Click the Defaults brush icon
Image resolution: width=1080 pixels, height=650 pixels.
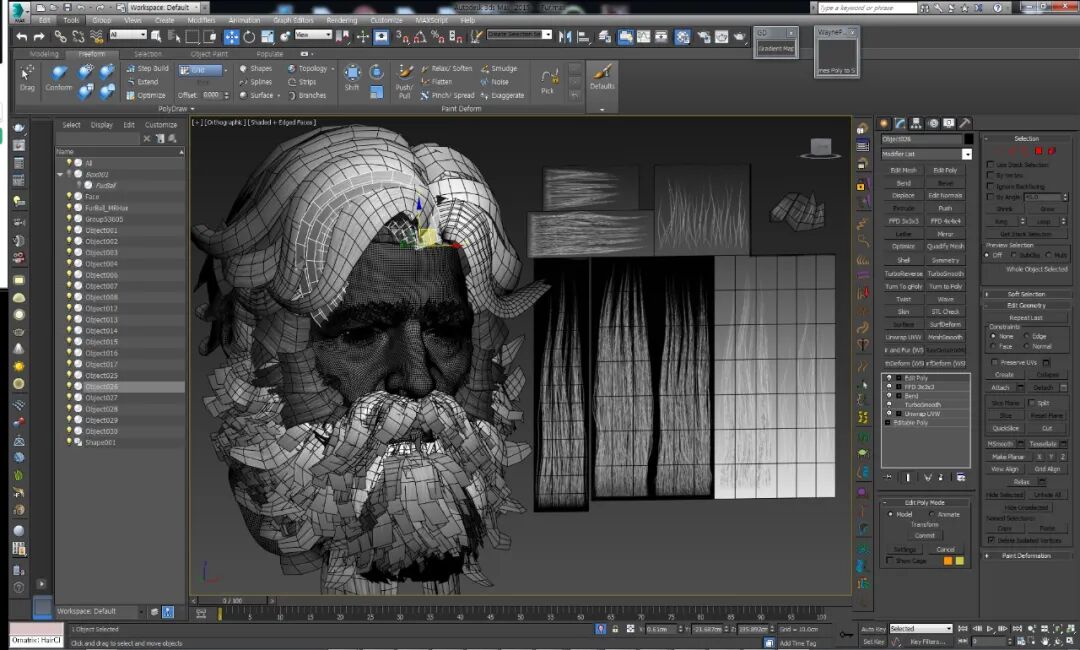[602, 77]
